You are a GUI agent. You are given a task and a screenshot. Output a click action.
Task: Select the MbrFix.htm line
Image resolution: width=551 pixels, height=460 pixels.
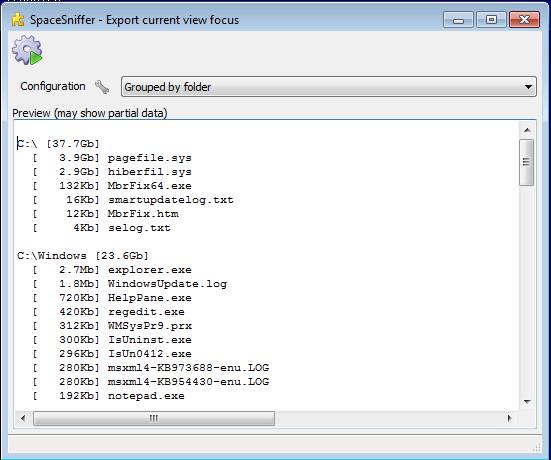[105, 214]
